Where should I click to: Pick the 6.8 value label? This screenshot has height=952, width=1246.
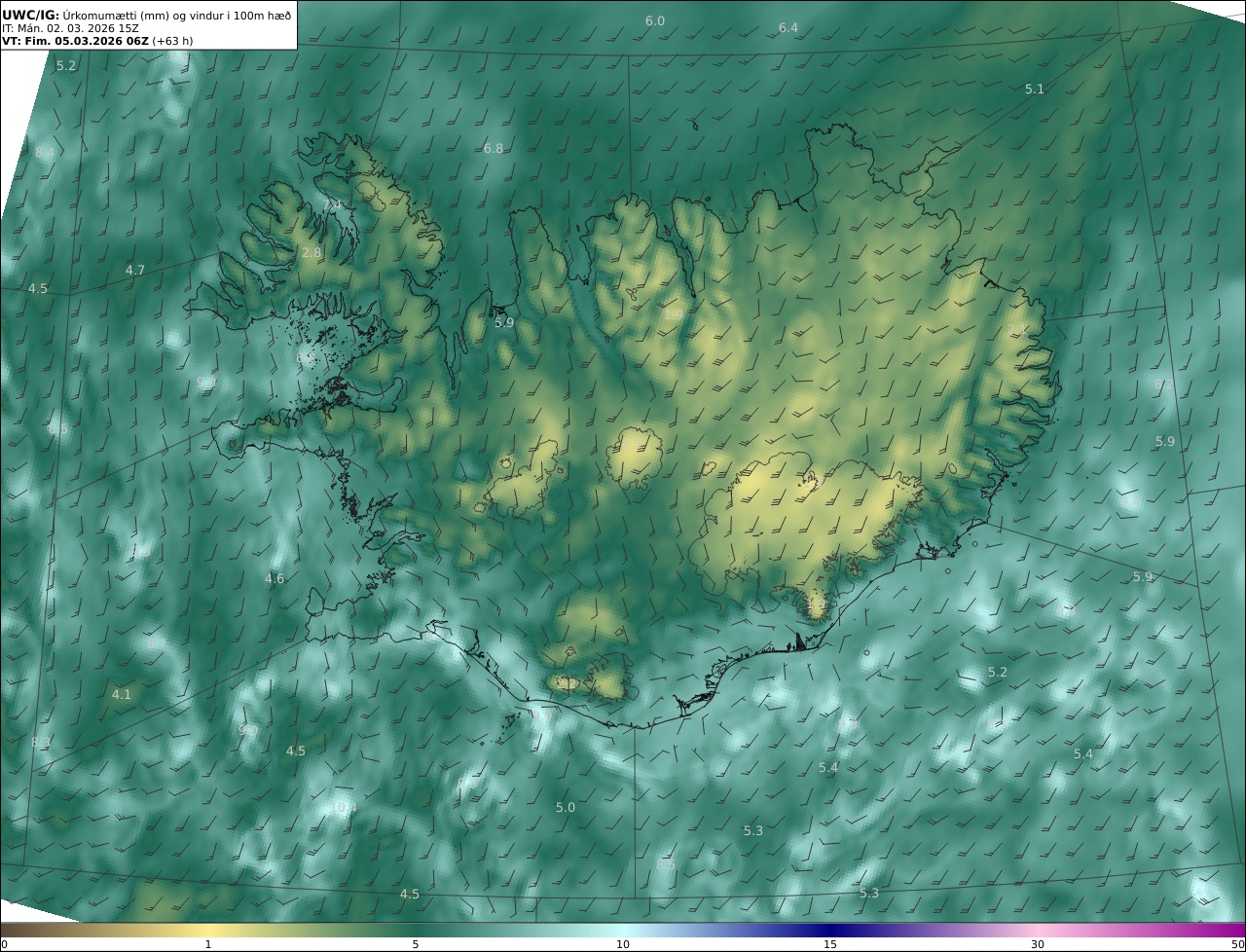click(x=494, y=149)
